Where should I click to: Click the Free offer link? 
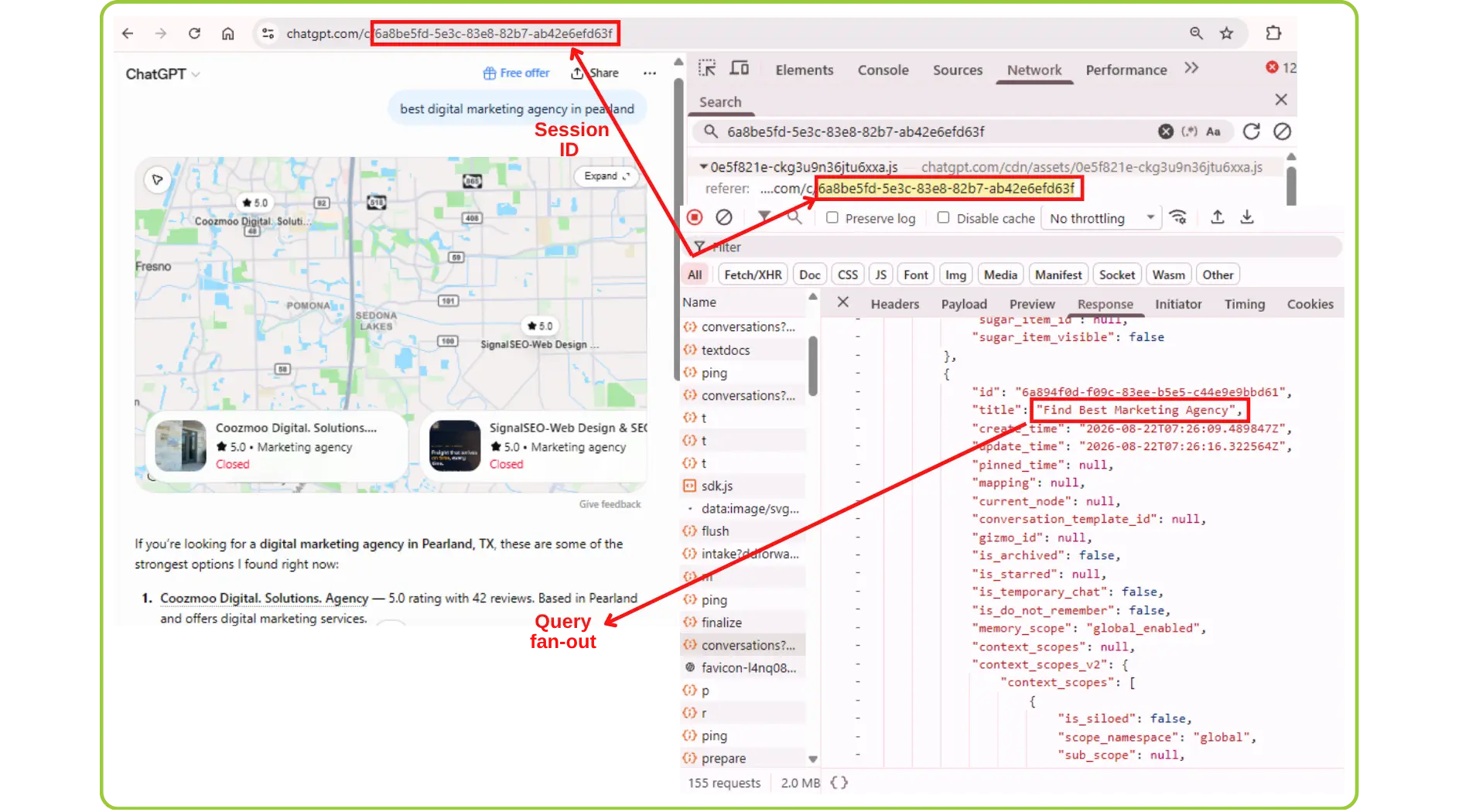click(x=516, y=73)
